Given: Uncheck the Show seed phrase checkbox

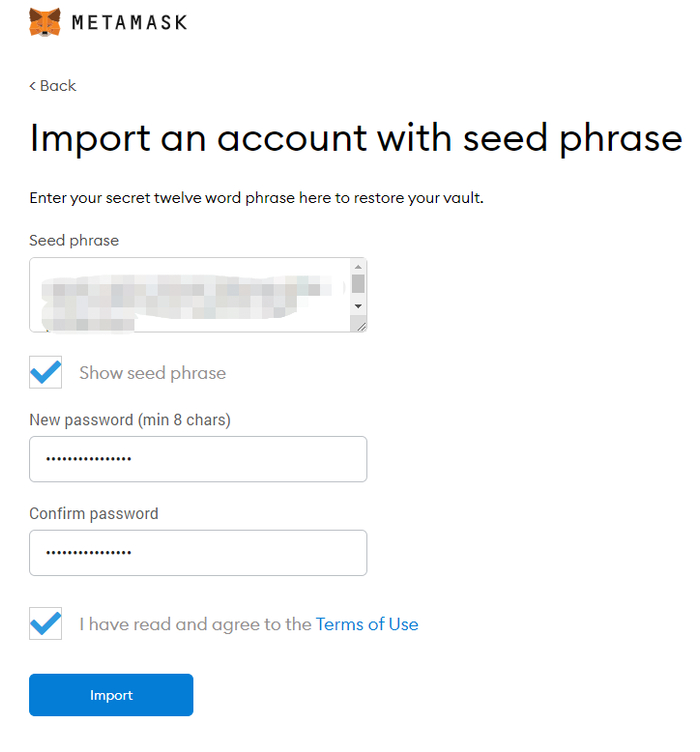Looking at the screenshot, I should click(46, 373).
